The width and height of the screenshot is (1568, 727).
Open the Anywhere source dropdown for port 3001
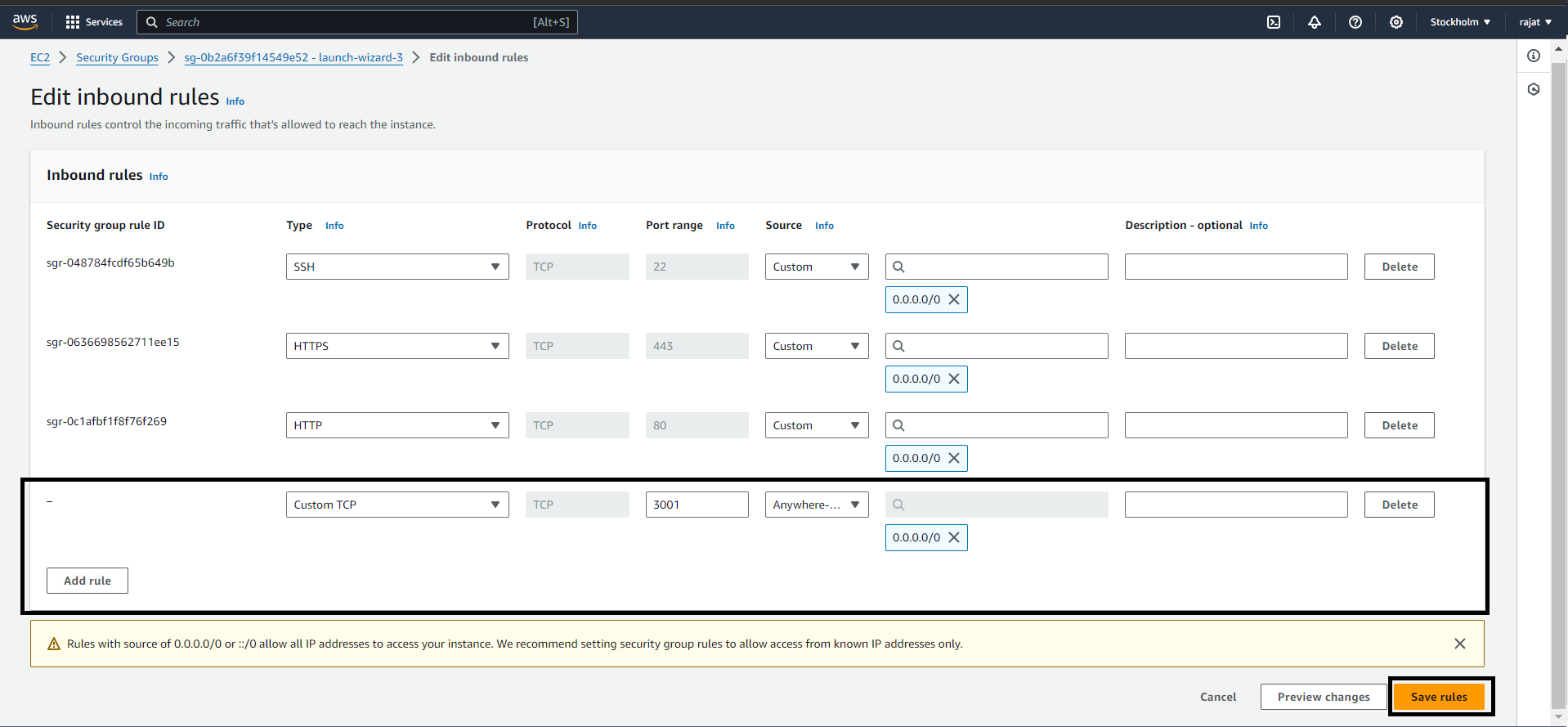pyautogui.click(x=817, y=505)
